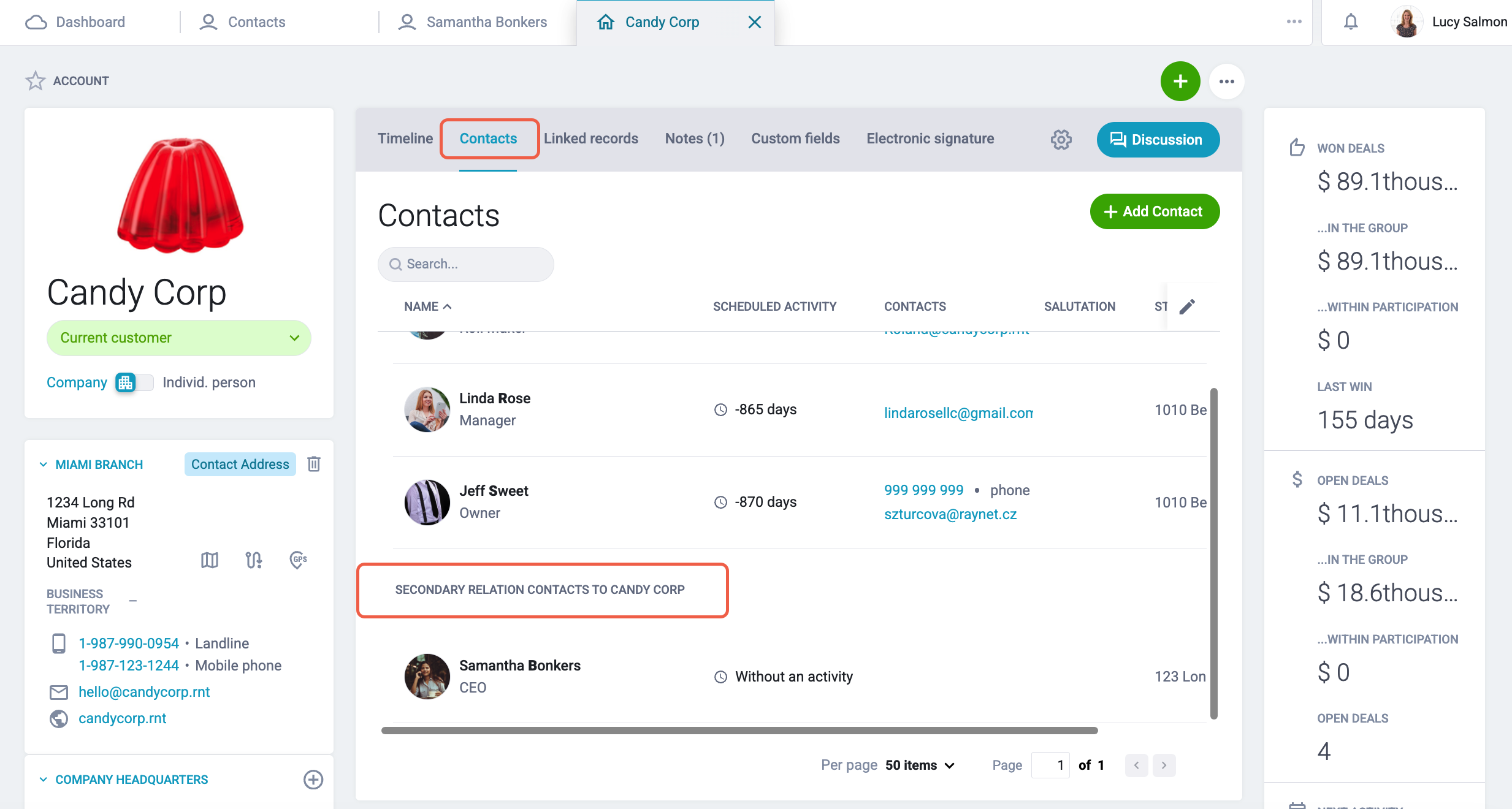Change the 50 items per page dropdown
The height and width of the screenshot is (809, 1512).
tap(920, 765)
